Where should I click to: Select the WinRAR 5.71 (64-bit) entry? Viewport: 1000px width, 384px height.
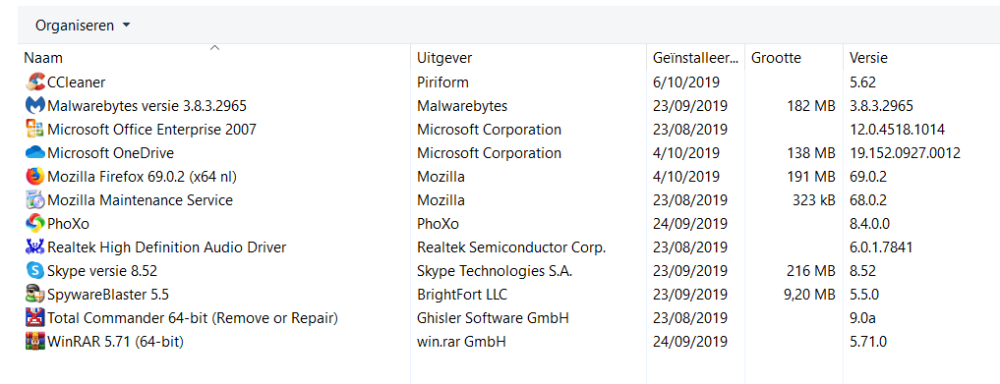point(115,342)
